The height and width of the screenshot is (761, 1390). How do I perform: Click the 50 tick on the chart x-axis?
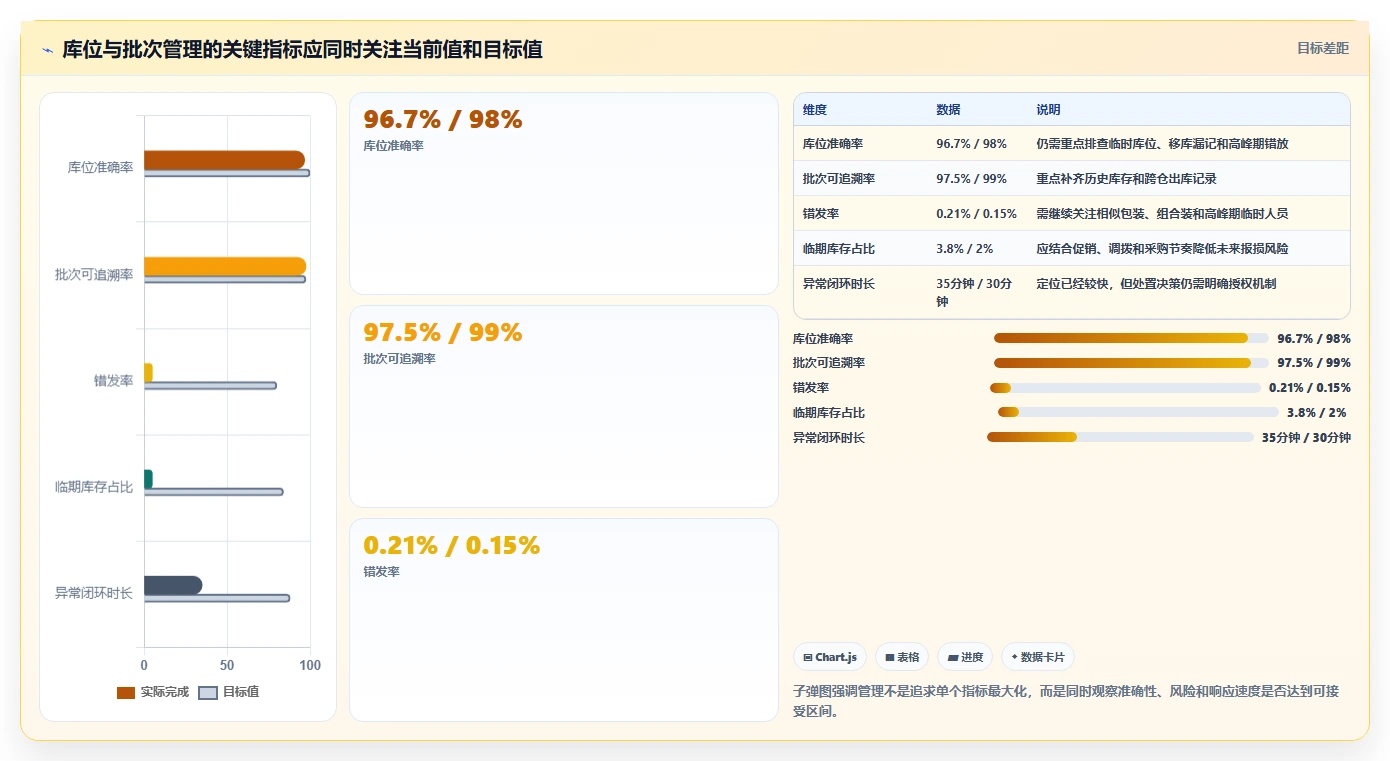(x=227, y=666)
